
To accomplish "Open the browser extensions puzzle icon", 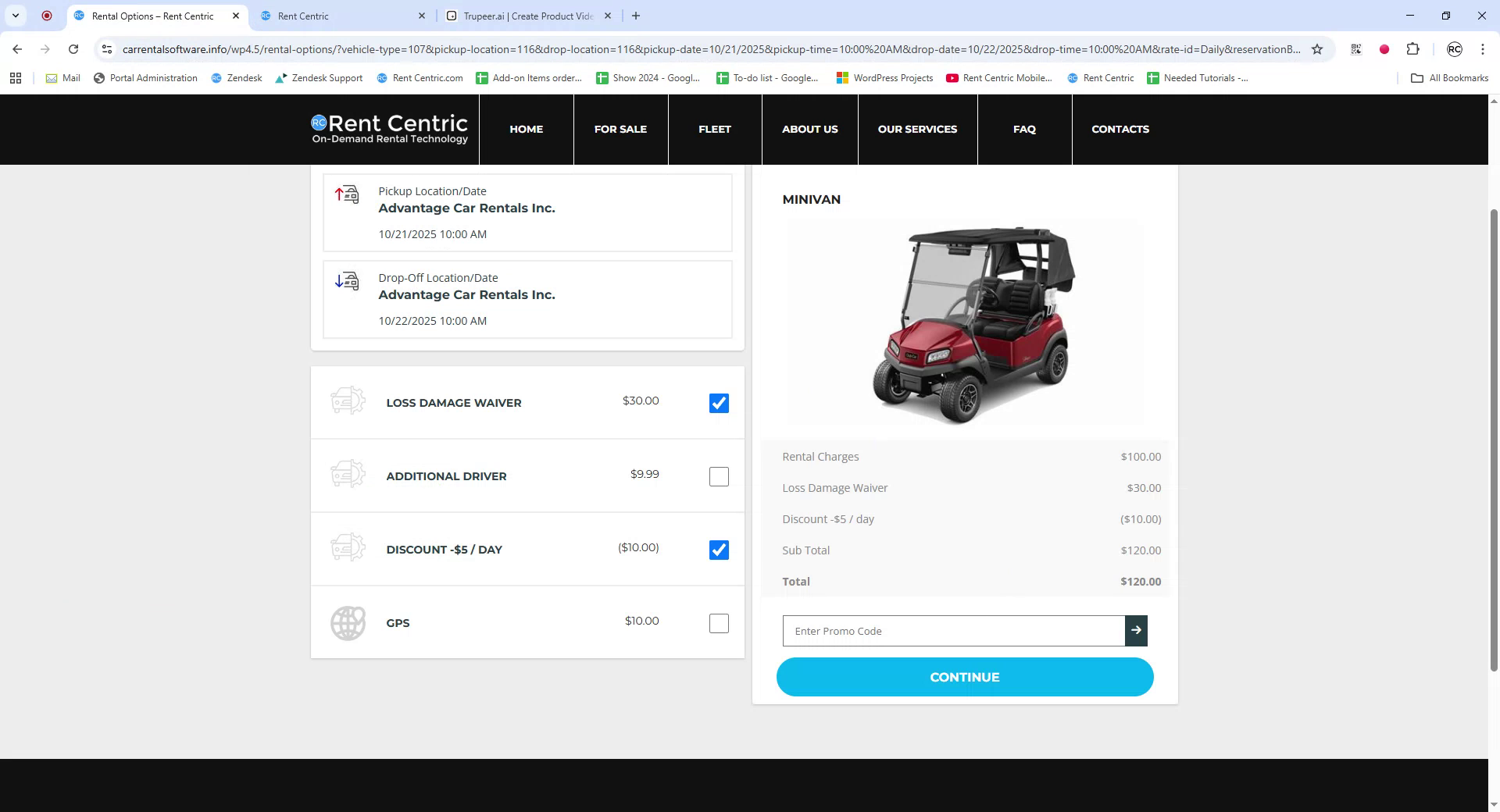I will click(x=1413, y=49).
